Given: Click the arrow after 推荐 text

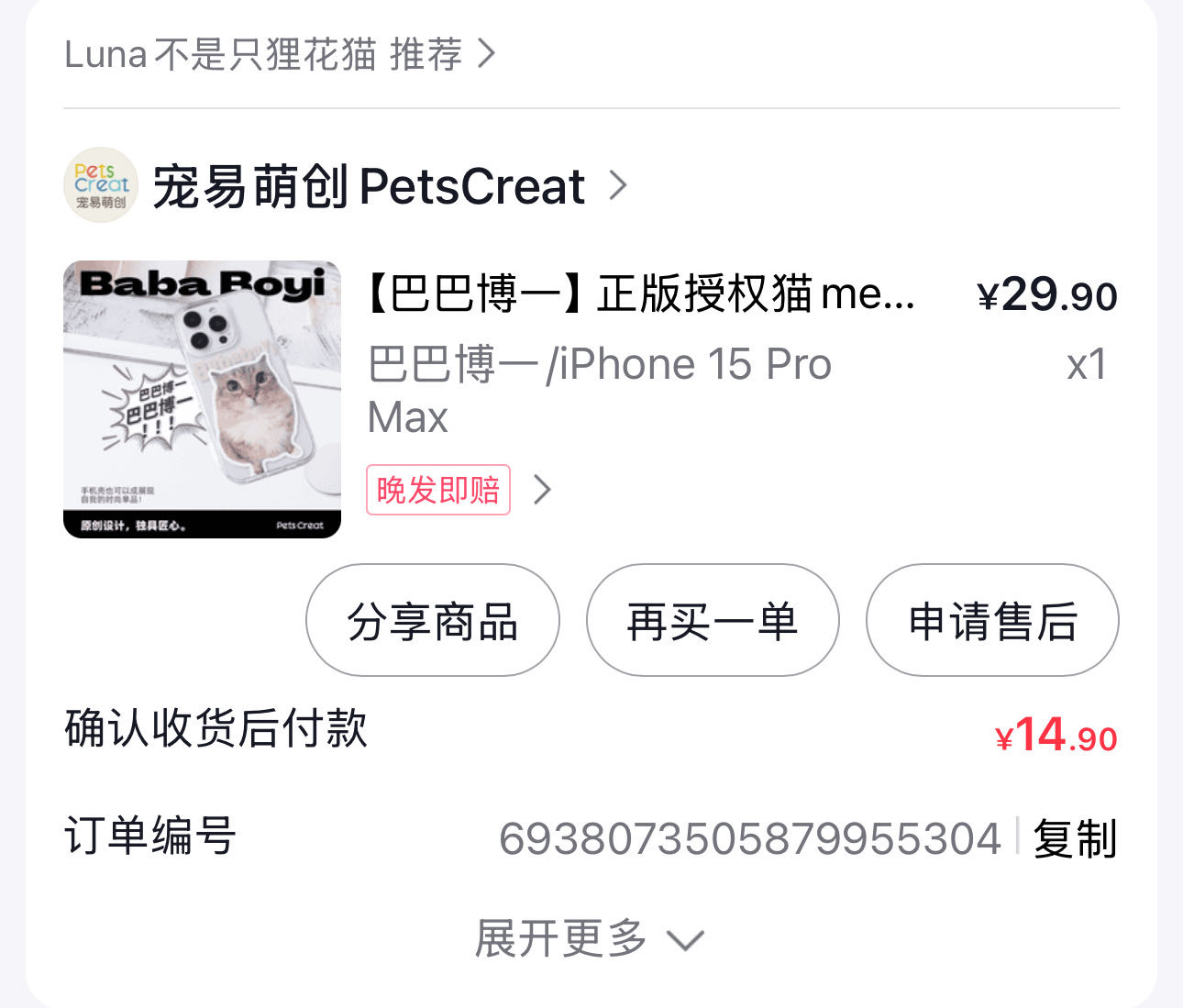Looking at the screenshot, I should click(x=487, y=54).
